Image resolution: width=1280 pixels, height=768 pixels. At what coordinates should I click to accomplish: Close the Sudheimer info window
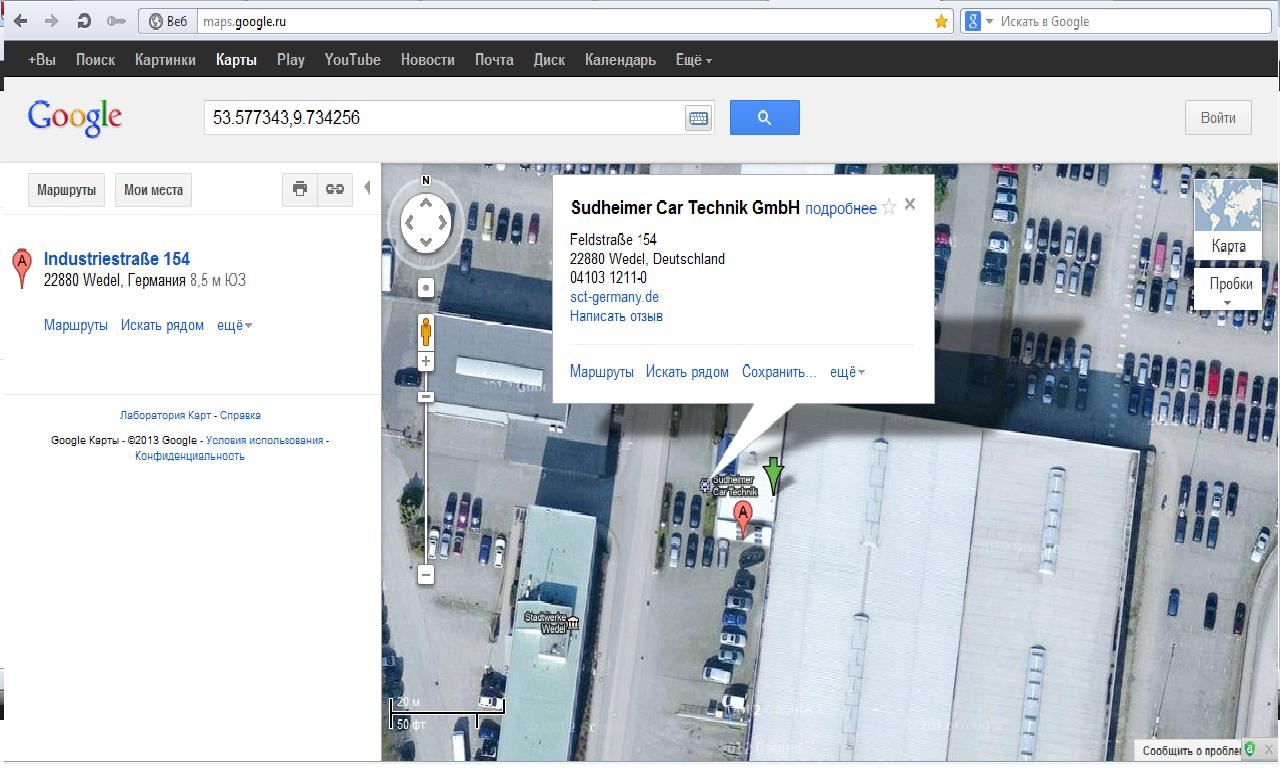pos(909,204)
